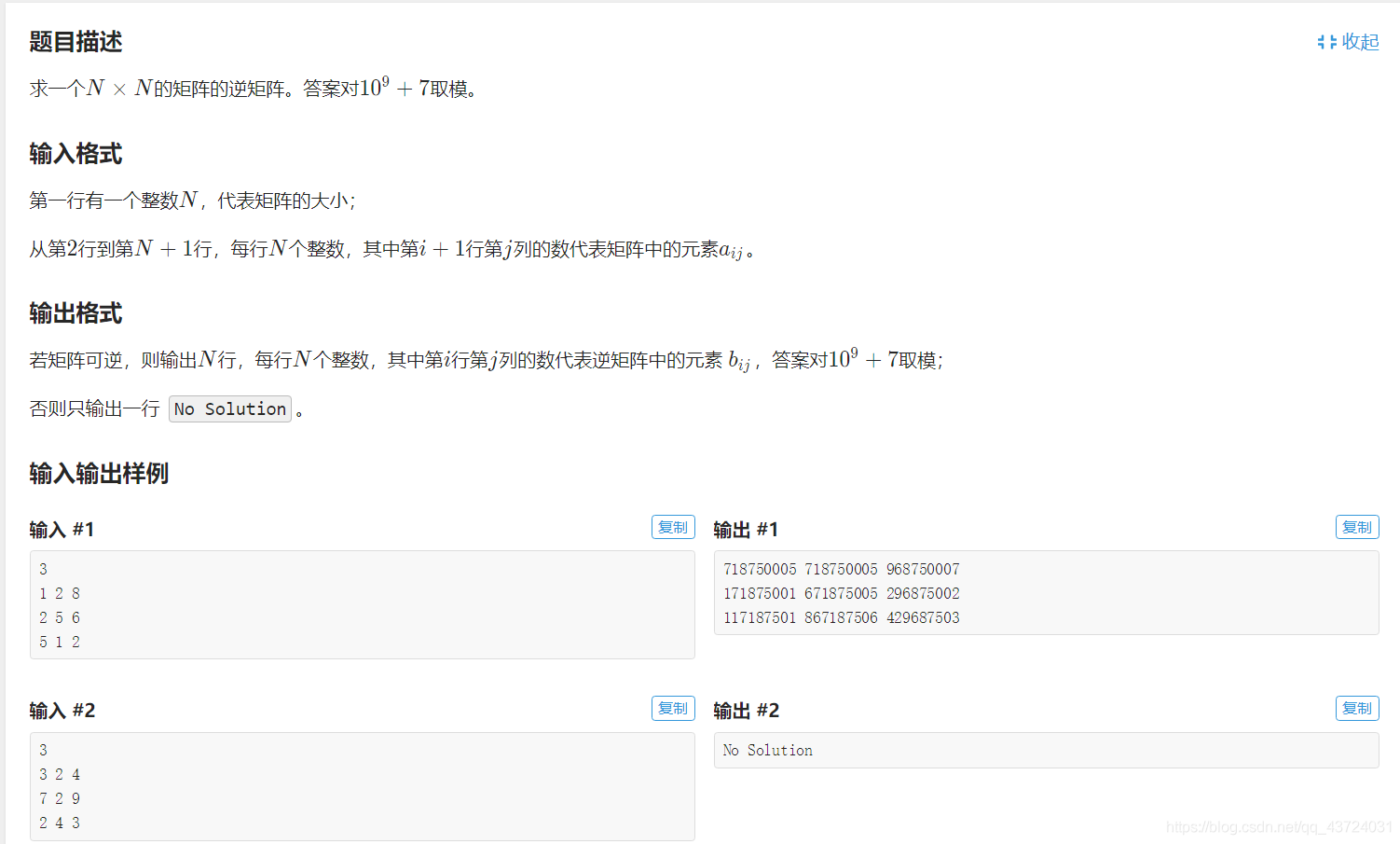The image size is (1400, 844).
Task: Select the No Solution code badge
Action: (x=229, y=408)
